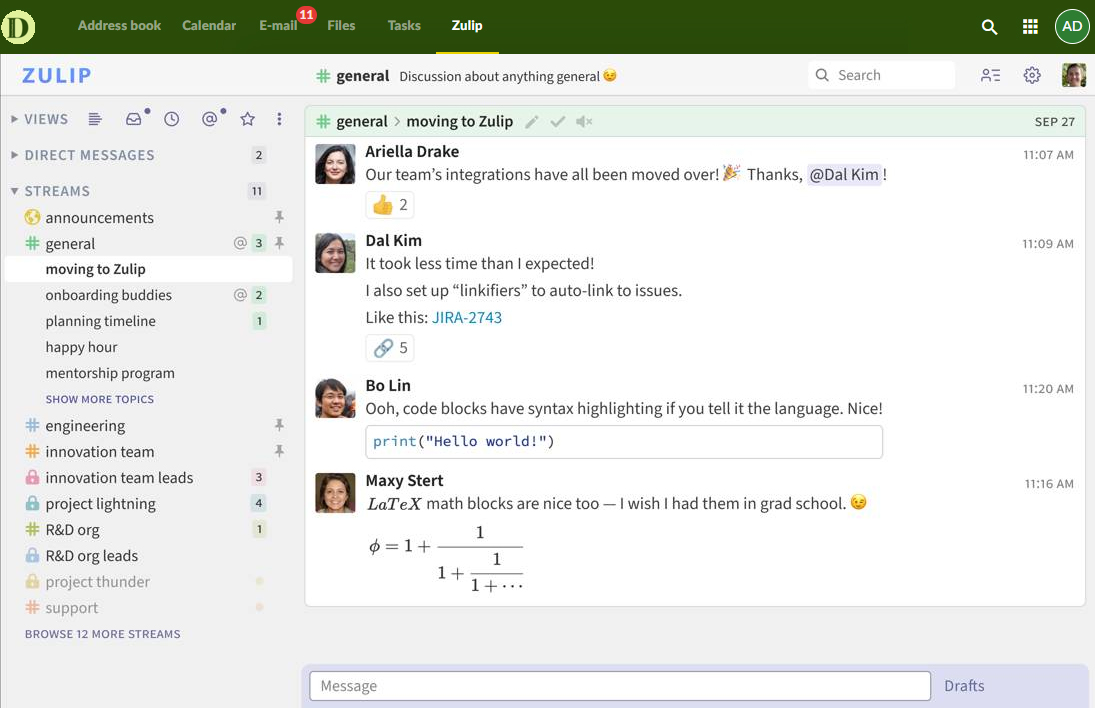
Task: Open the JIRA-2743 link
Action: [467, 318]
